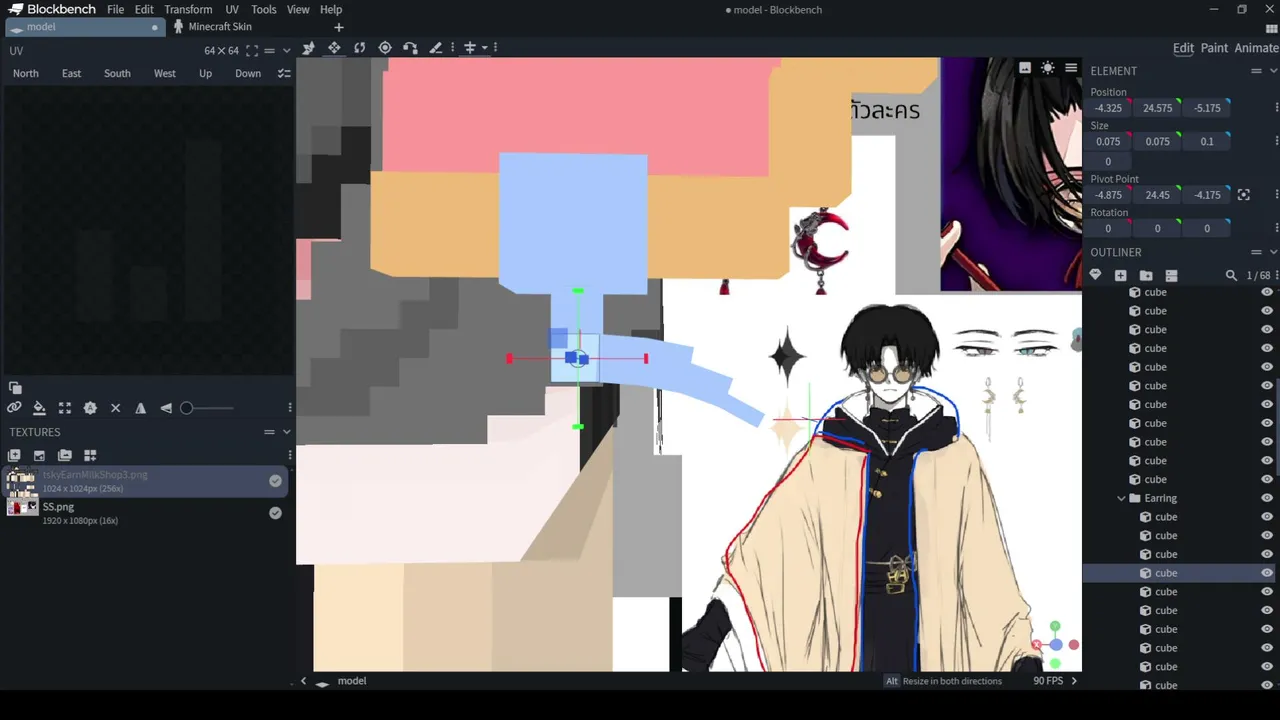Image resolution: width=1280 pixels, height=720 pixels.
Task: Click the Position X field
Action: (x=1108, y=108)
